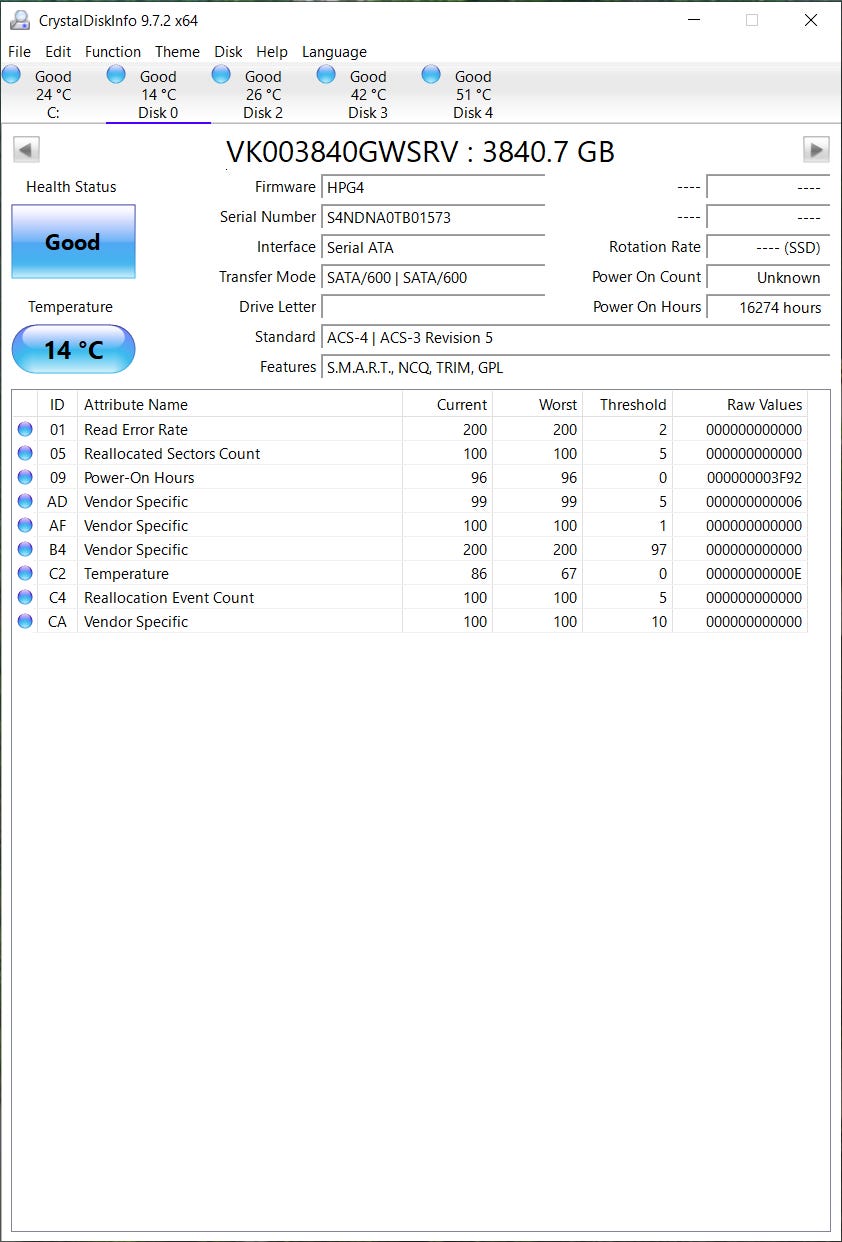Click status icon for C2 Temperature row

pyautogui.click(x=25, y=574)
